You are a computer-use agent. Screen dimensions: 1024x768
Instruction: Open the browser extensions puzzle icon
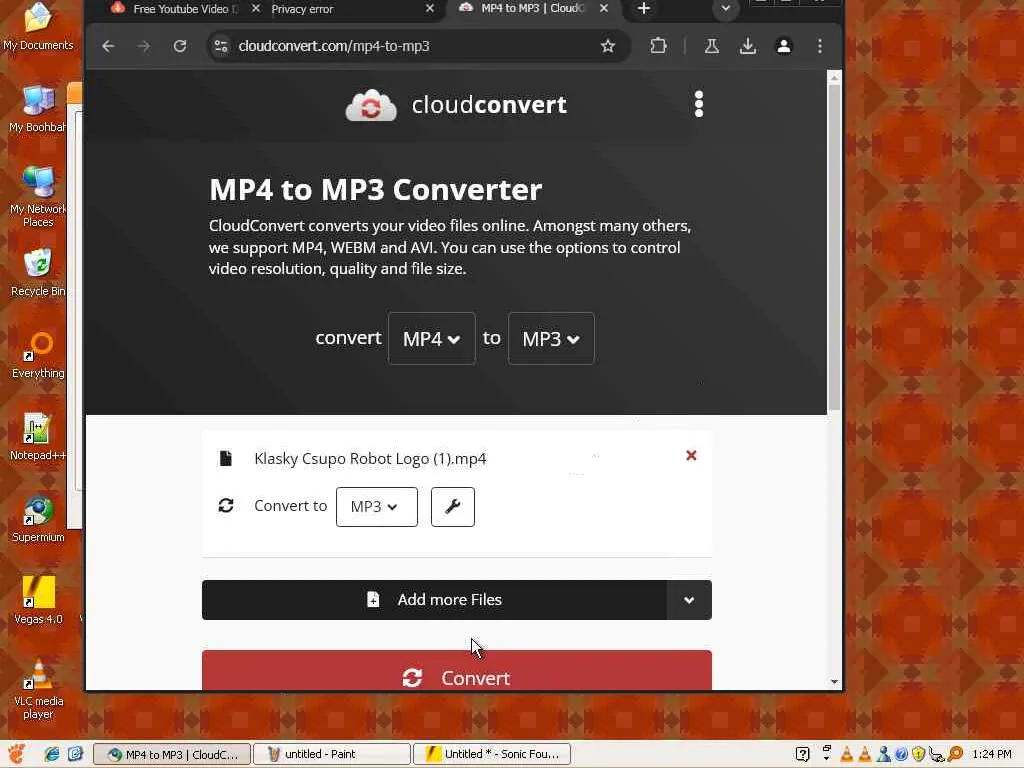[x=658, y=46]
